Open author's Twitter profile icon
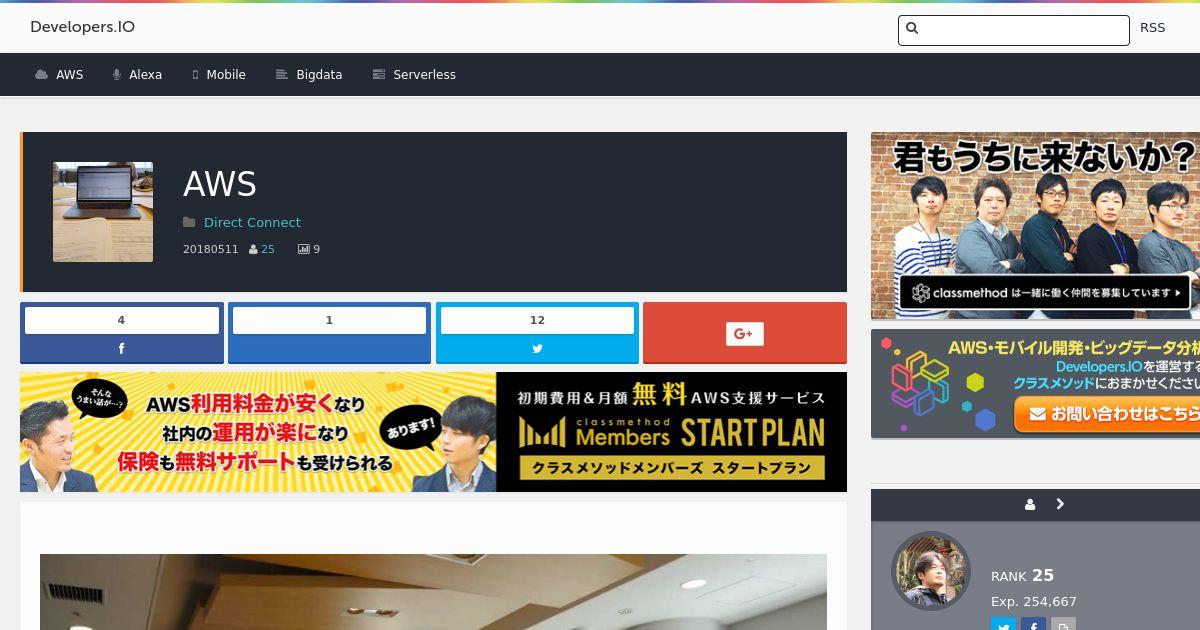Image resolution: width=1200 pixels, height=630 pixels. 1003,624
